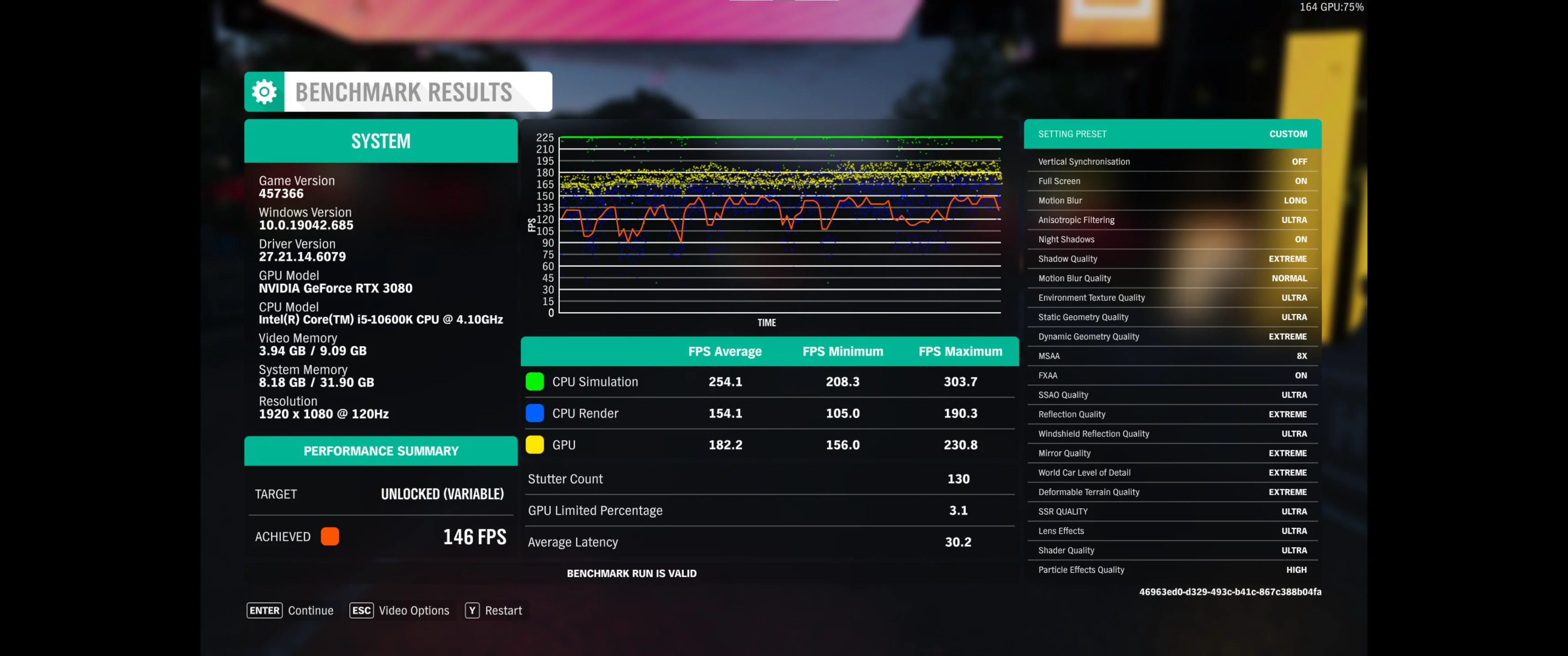1568x656 pixels.
Task: Click the ENTER key icon to continue
Action: pyautogui.click(x=264, y=610)
